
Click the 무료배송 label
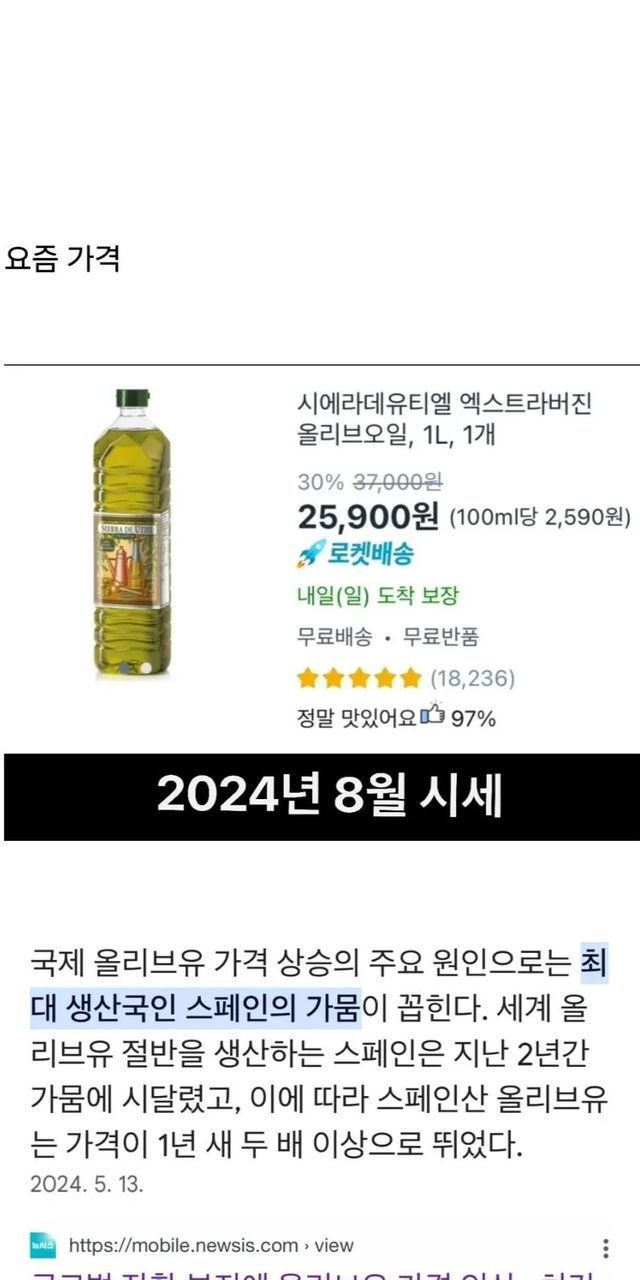pos(335,637)
